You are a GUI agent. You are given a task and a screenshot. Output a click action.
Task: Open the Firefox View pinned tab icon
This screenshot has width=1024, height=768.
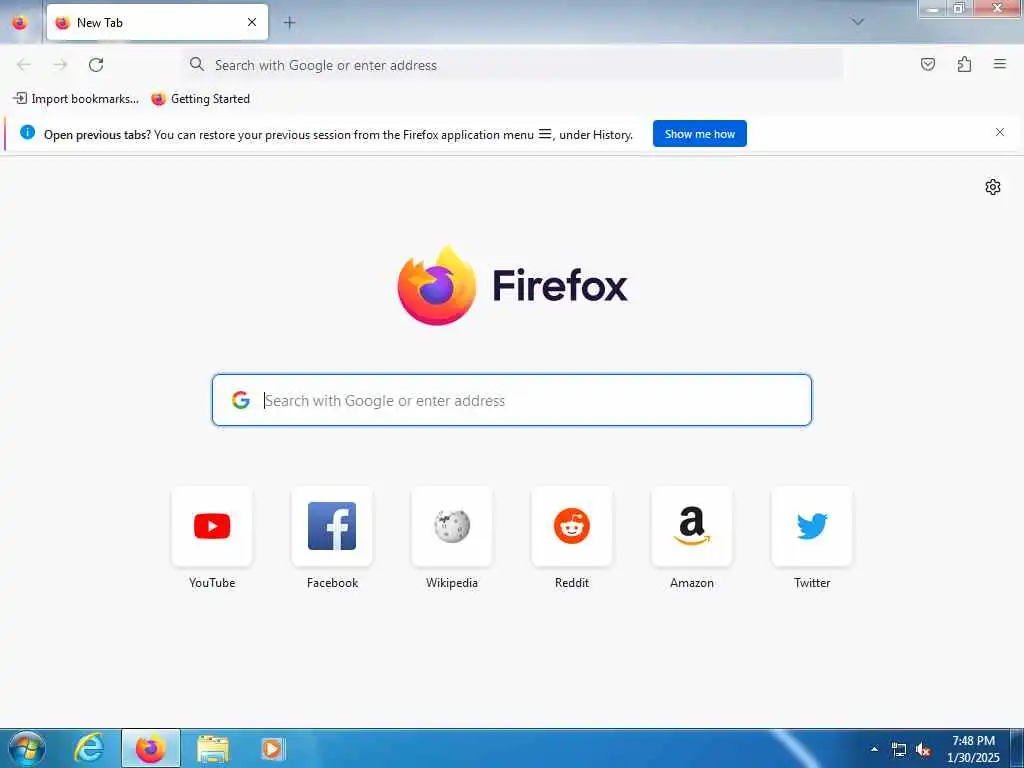click(20, 22)
